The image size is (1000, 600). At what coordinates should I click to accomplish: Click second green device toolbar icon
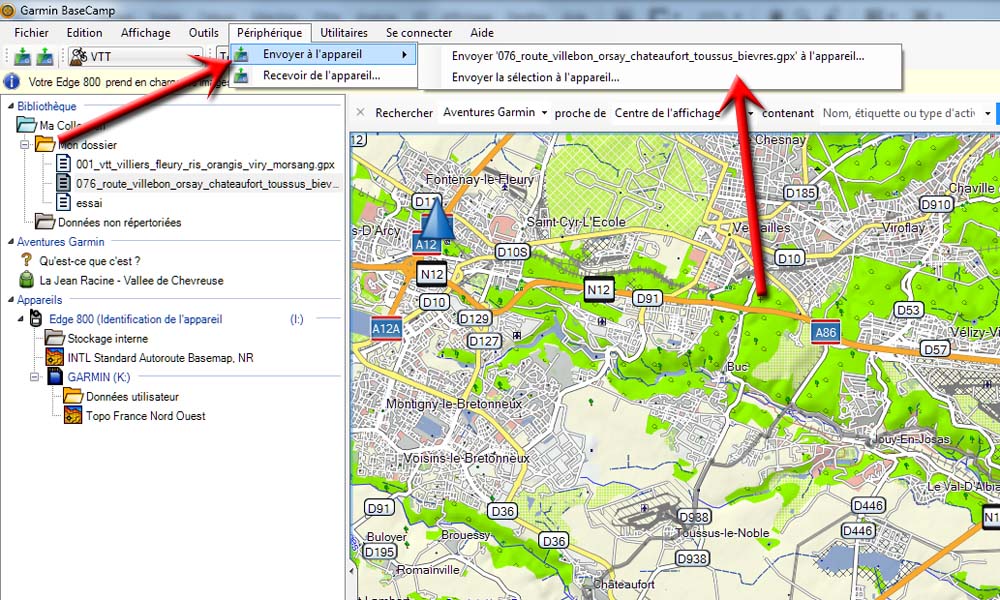click(x=45, y=57)
